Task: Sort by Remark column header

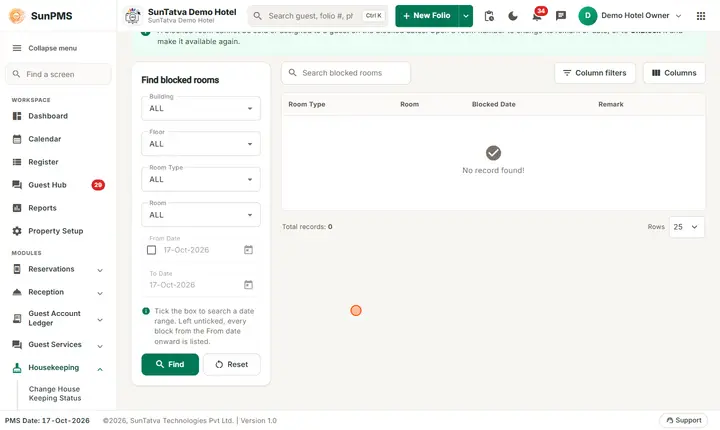Action: pyautogui.click(x=611, y=104)
